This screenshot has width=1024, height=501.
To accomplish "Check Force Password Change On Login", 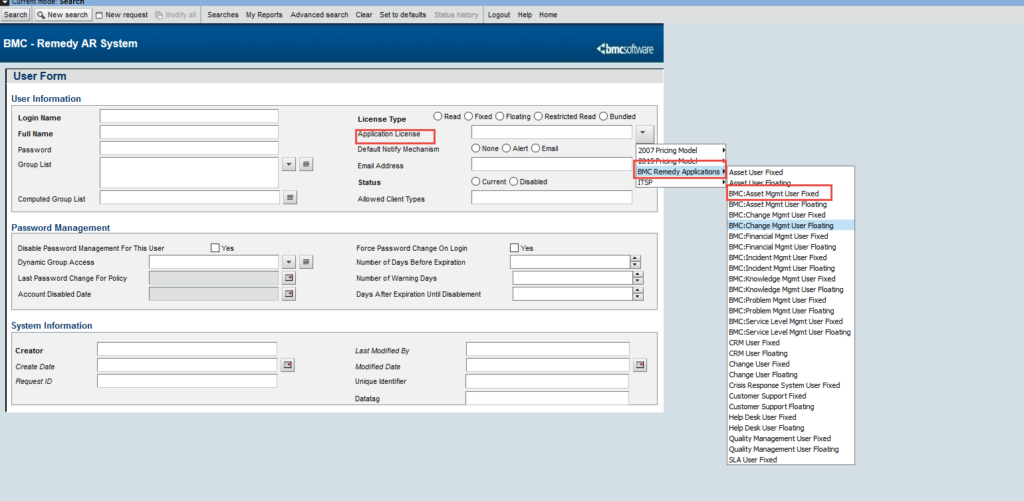I will [x=515, y=248].
